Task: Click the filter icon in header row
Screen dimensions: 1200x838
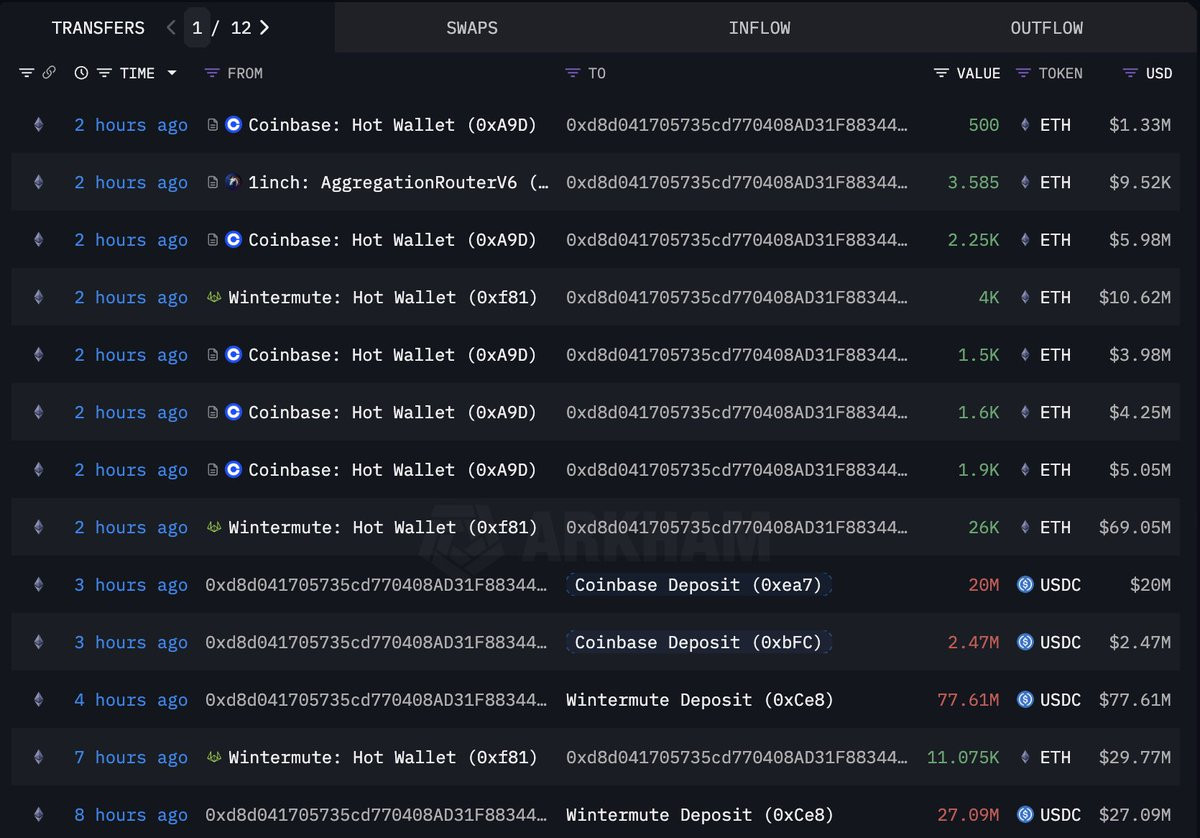Action: click(27, 73)
